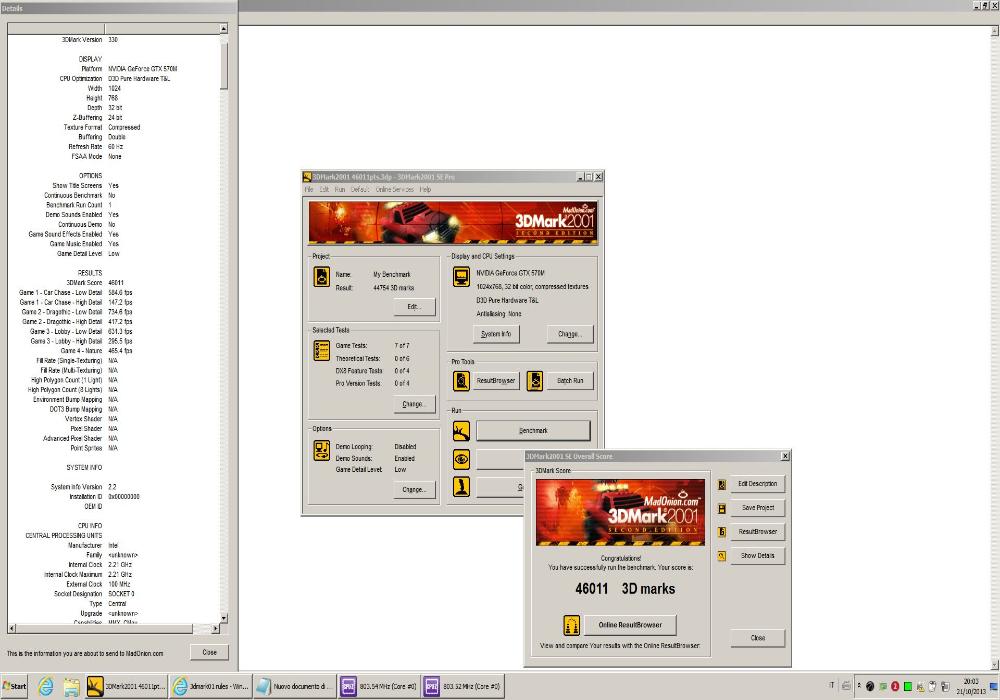
Task: Click the Details horizontal scrollbar right arrow
Action: click(215, 629)
